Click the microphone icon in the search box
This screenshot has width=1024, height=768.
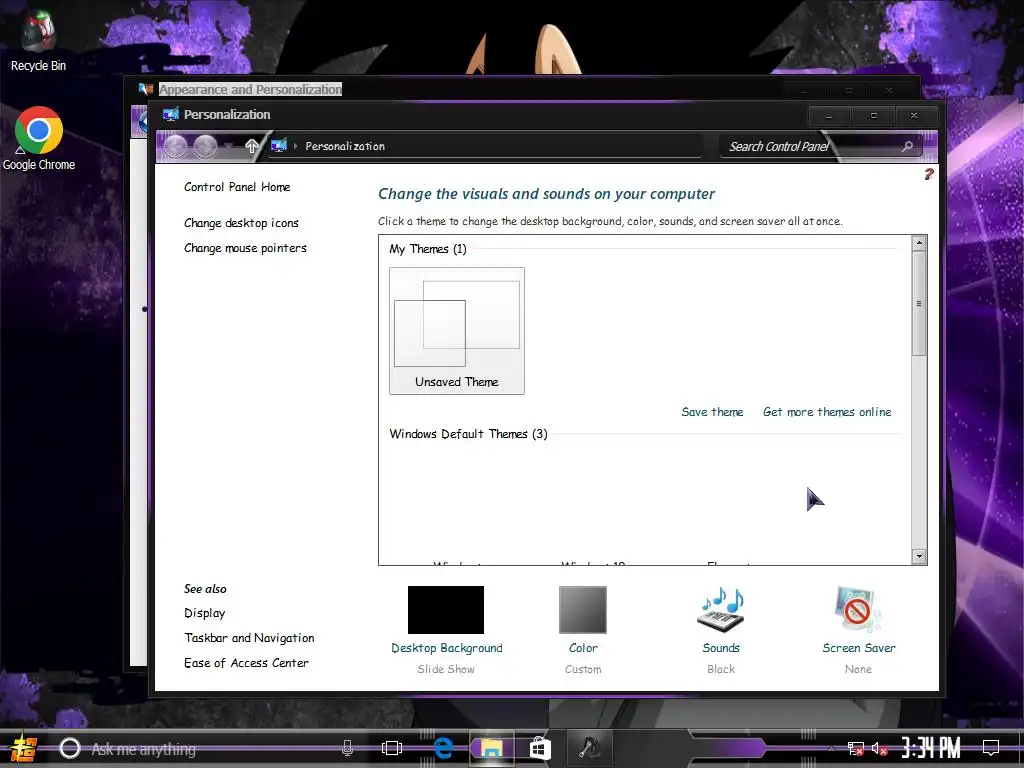point(347,748)
